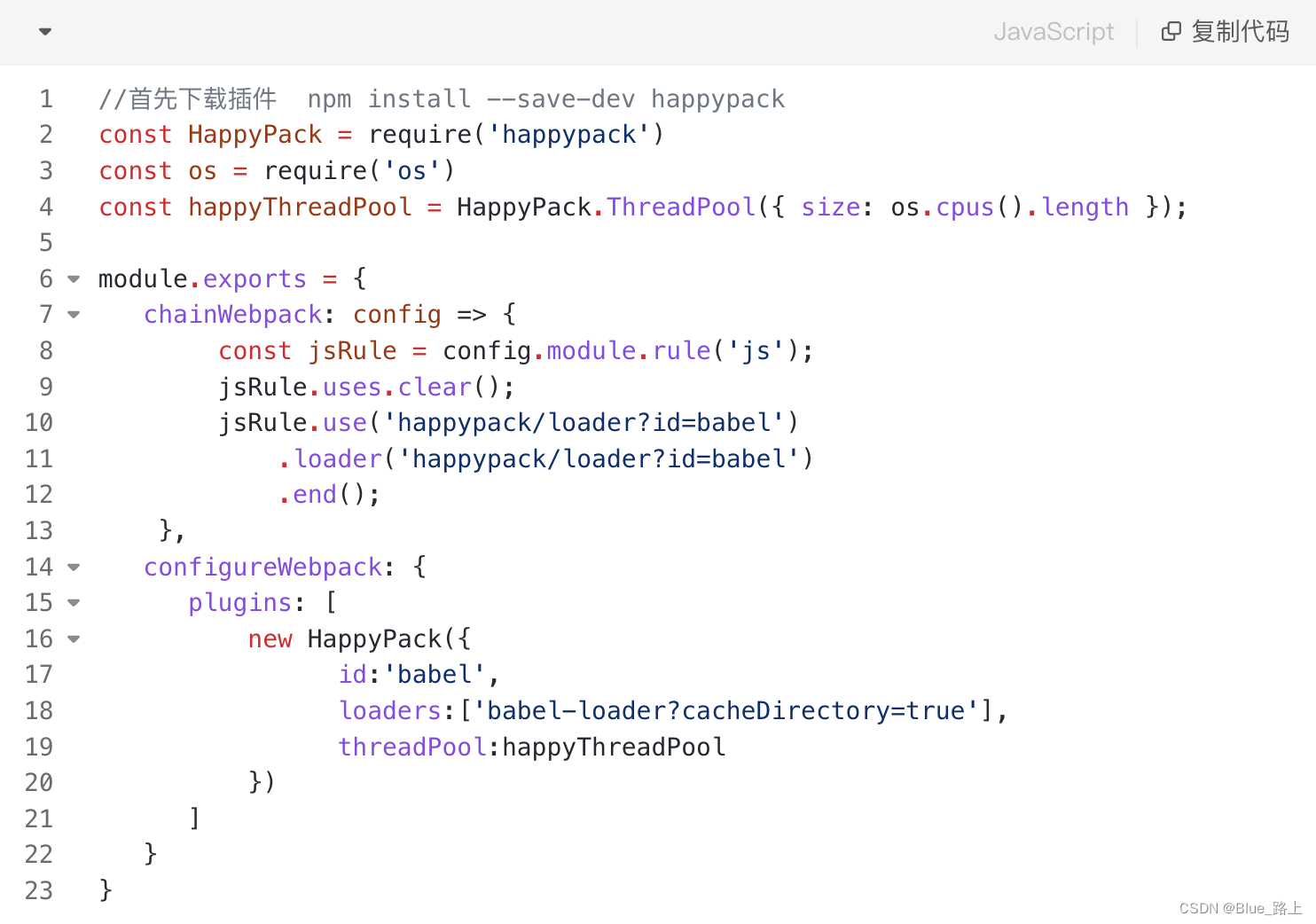Click the copy icon beside 复制代码
Viewport: 1316px width, 924px height.
(1171, 31)
